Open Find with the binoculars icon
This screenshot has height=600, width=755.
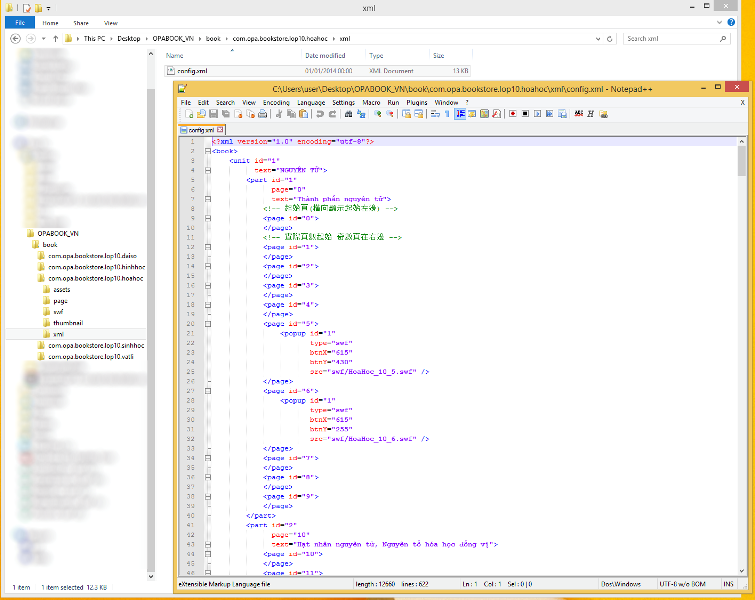347,115
